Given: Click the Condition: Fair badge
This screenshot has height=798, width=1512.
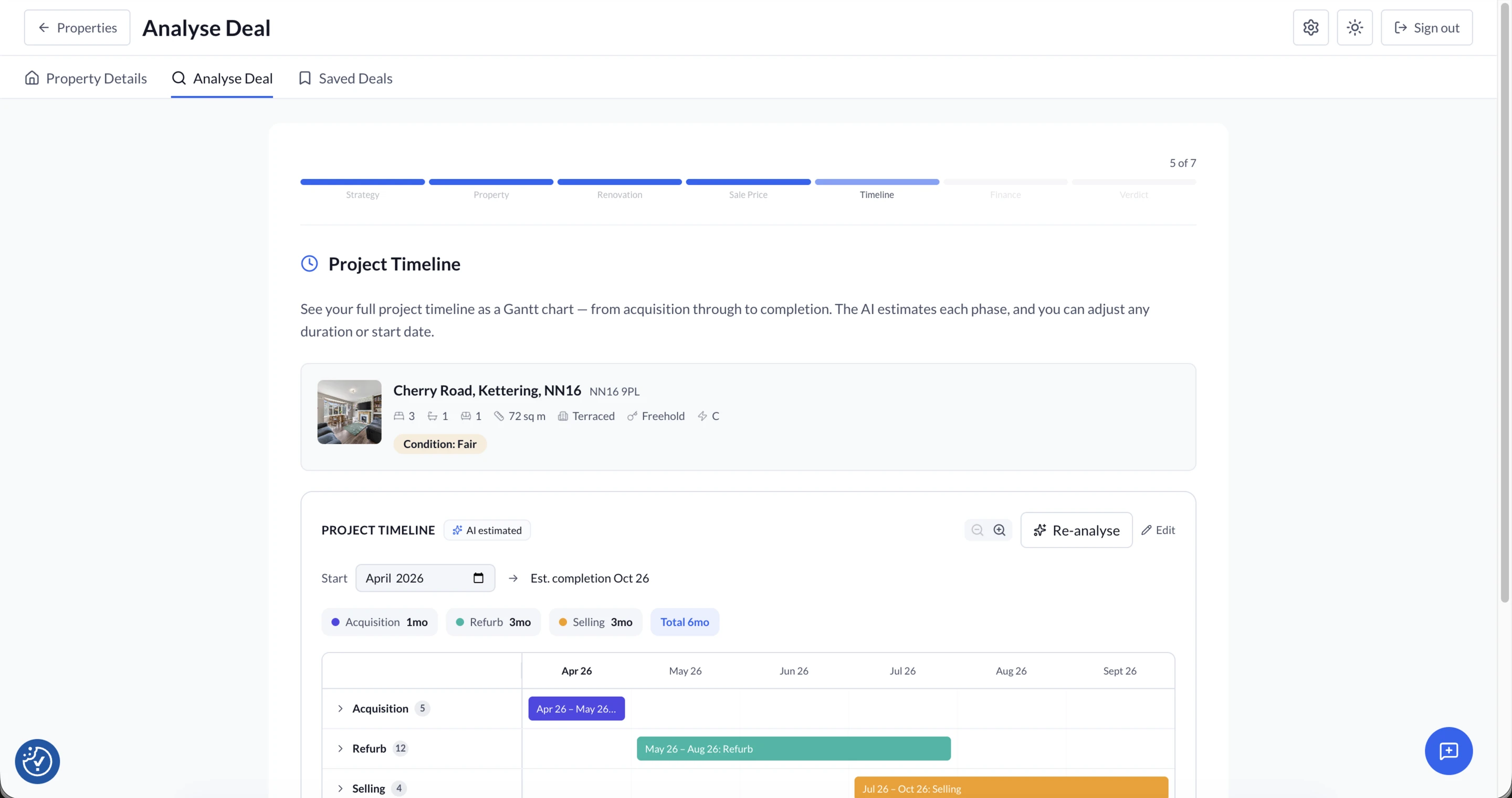Looking at the screenshot, I should point(439,444).
